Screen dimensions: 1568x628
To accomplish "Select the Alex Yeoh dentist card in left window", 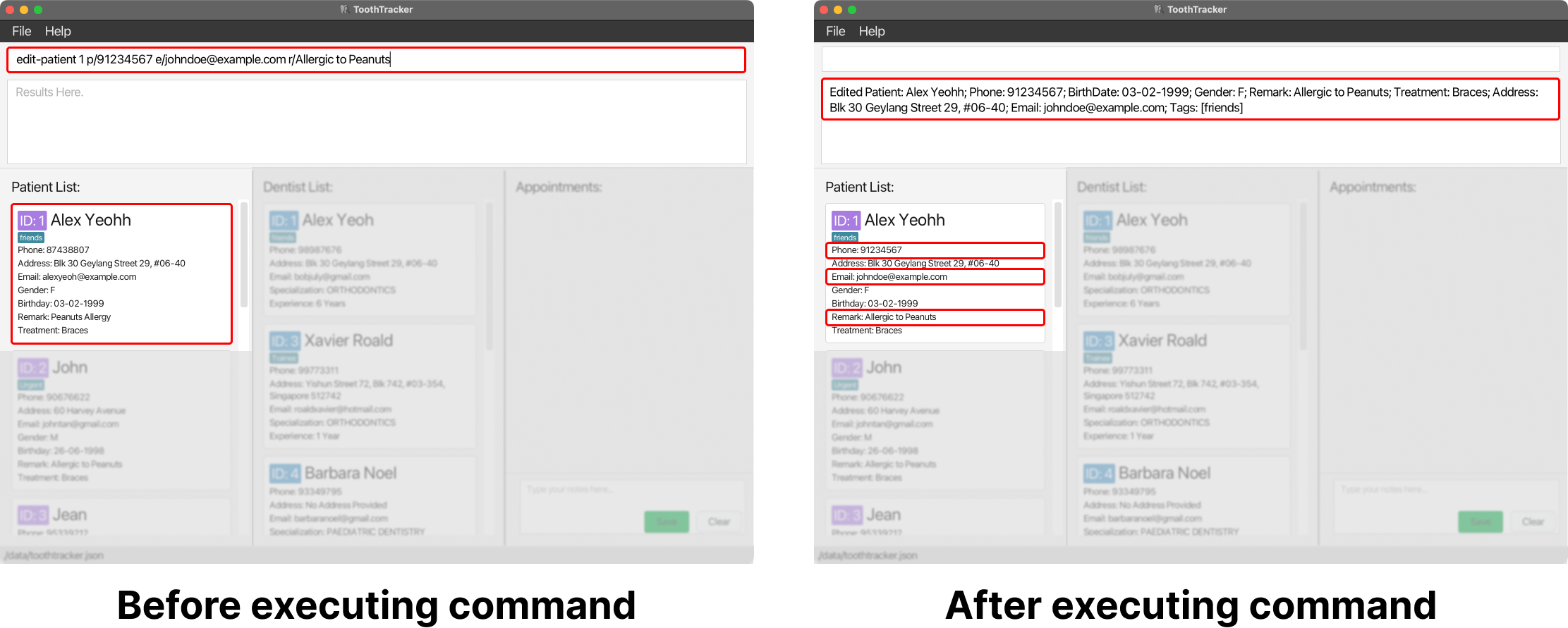I will click(x=370, y=260).
